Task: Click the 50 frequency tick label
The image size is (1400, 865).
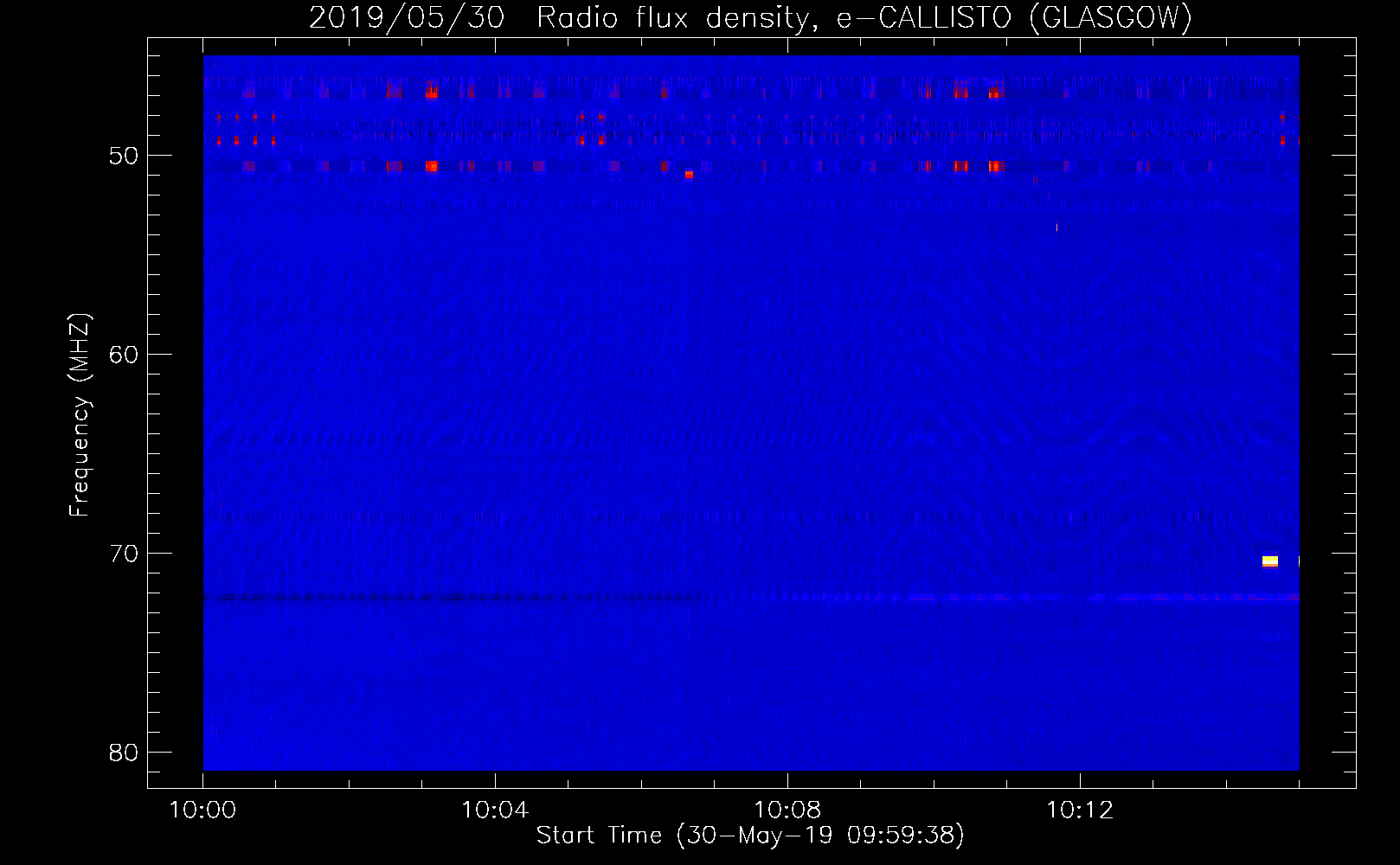Action: 124,156
